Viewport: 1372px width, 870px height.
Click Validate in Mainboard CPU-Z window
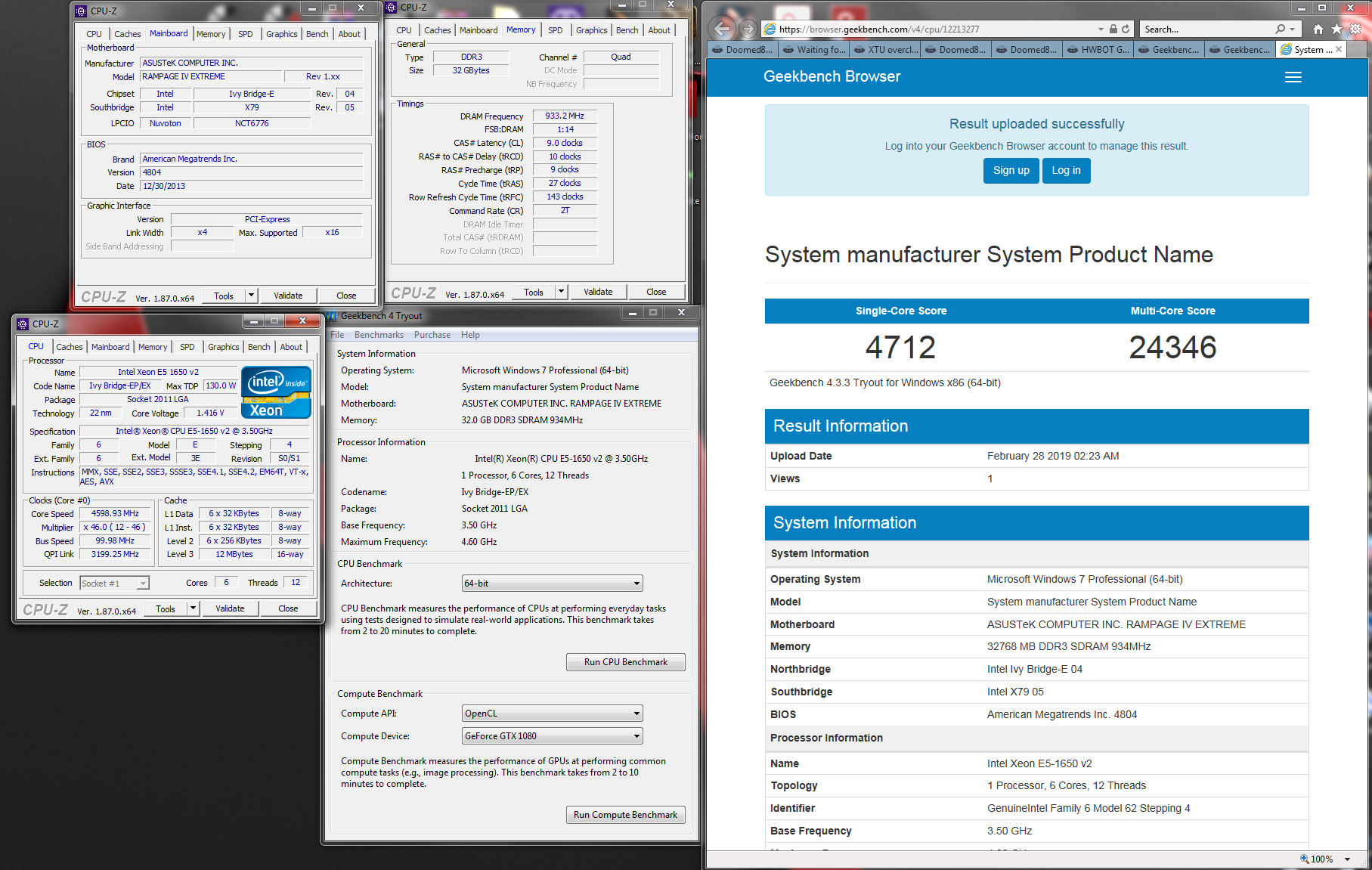288,296
